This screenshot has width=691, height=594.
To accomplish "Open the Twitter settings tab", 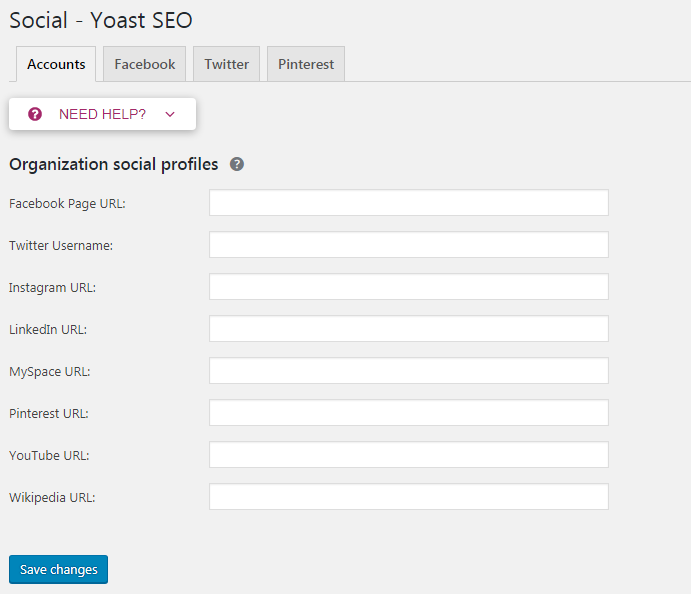I will 226,64.
